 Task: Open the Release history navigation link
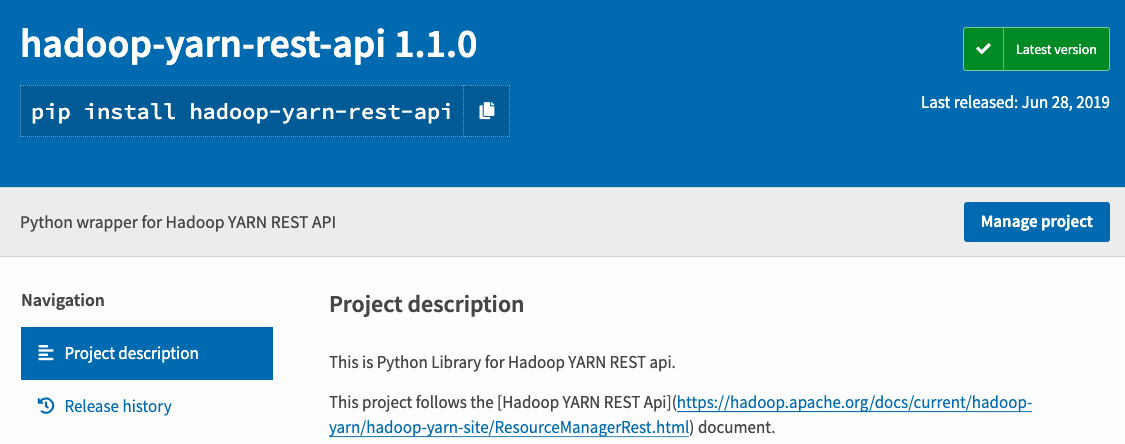pos(118,406)
